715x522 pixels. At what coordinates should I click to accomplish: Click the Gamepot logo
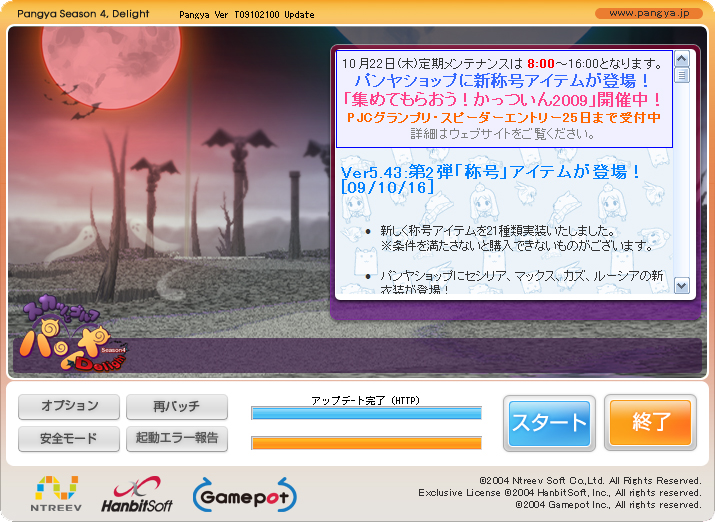pyautogui.click(x=245, y=495)
